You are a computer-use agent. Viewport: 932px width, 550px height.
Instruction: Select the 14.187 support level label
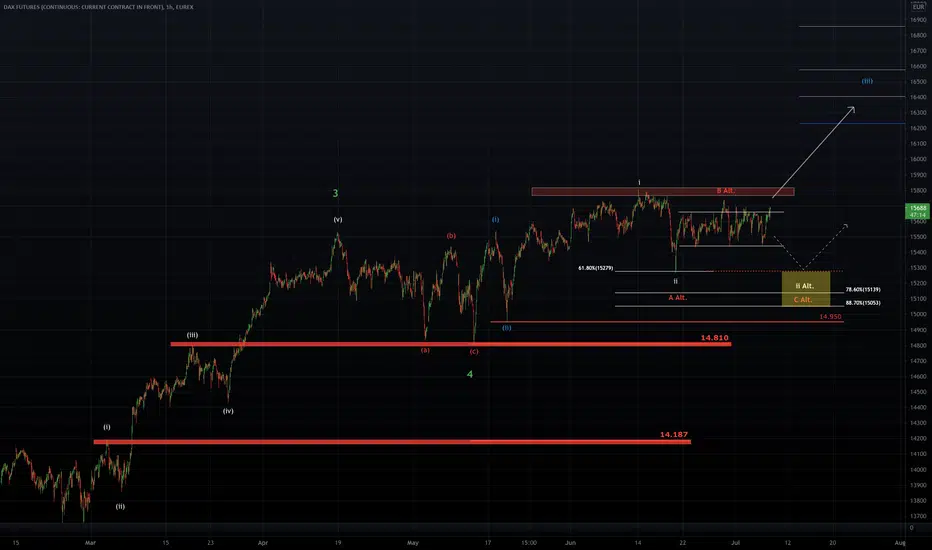[x=673, y=435]
